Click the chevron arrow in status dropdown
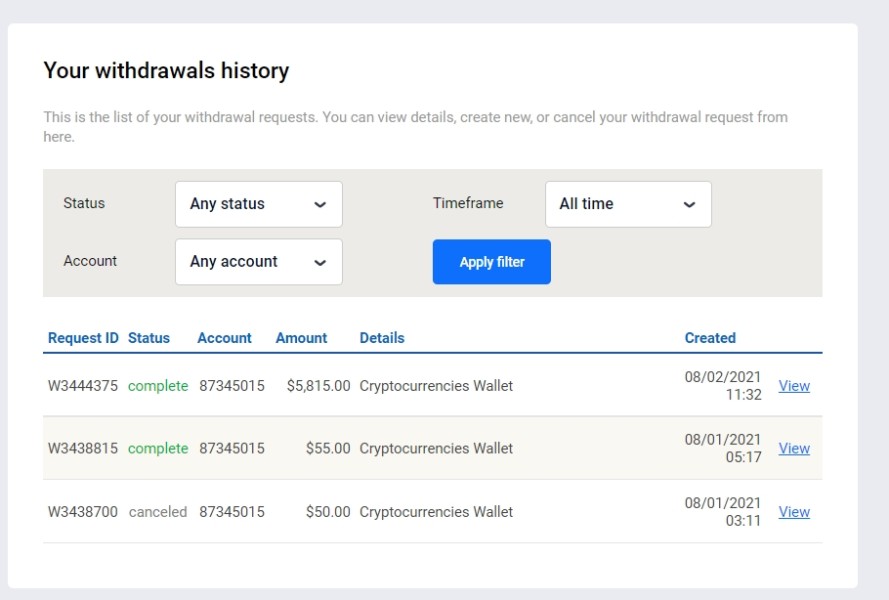The height and width of the screenshot is (600, 889). pyautogui.click(x=320, y=205)
